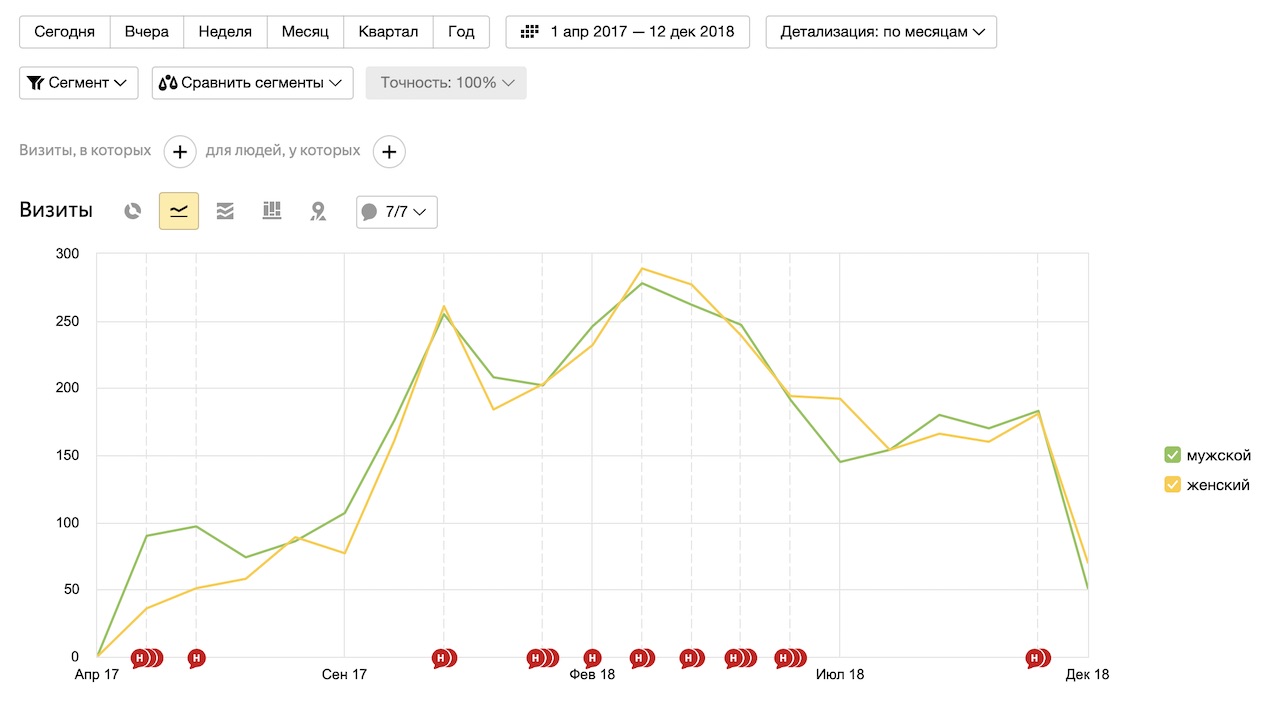The image size is (1261, 716).
Task: Open the 7/7 notes filter dropdown
Action: point(397,212)
